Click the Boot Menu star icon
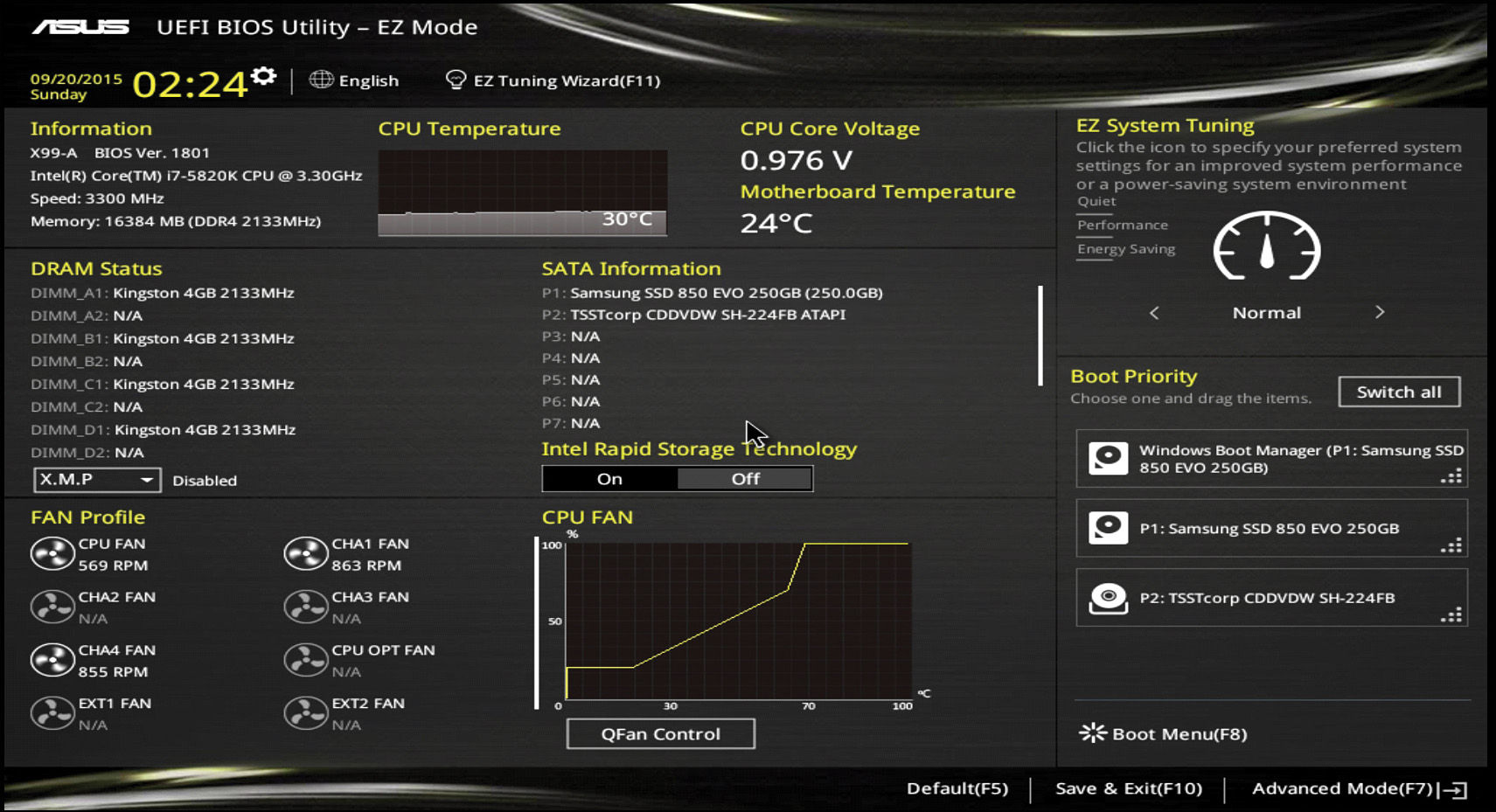 coord(1093,733)
